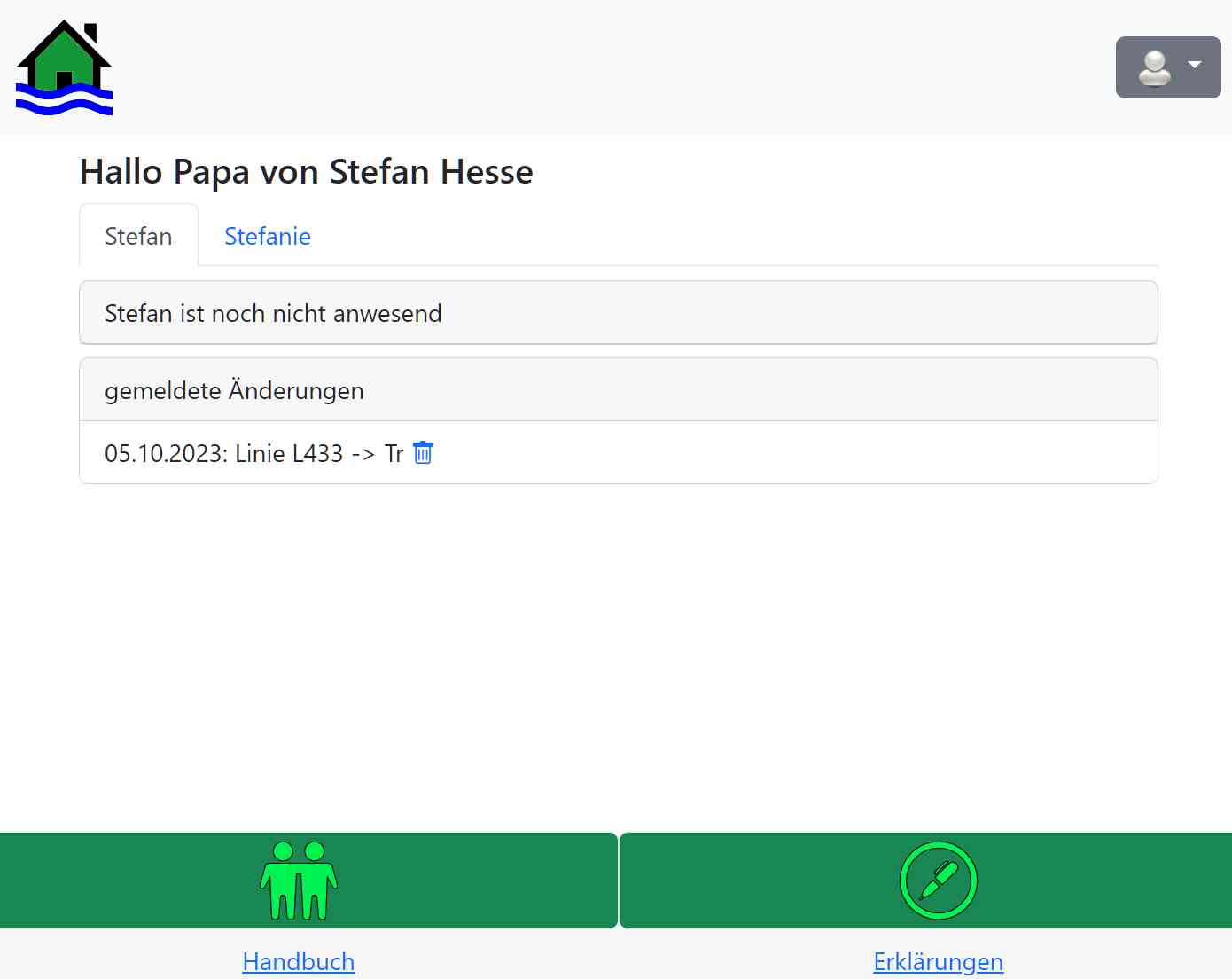The width and height of the screenshot is (1232, 979).
Task: Click the grey user avatar icon
Action: (x=1154, y=68)
